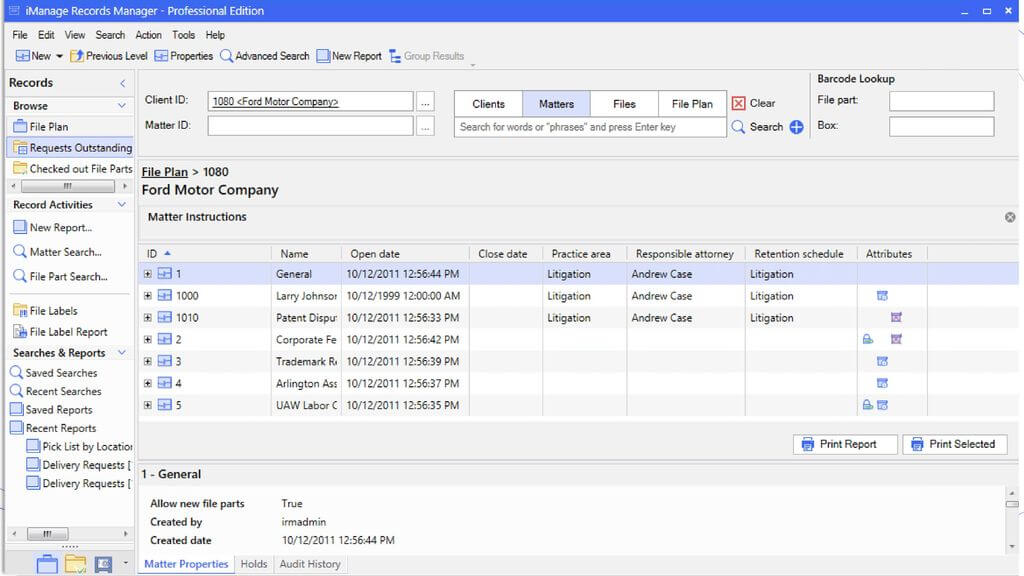Image resolution: width=1024 pixels, height=576 pixels.
Task: Launch Advanced Search
Action: pyautogui.click(x=264, y=56)
